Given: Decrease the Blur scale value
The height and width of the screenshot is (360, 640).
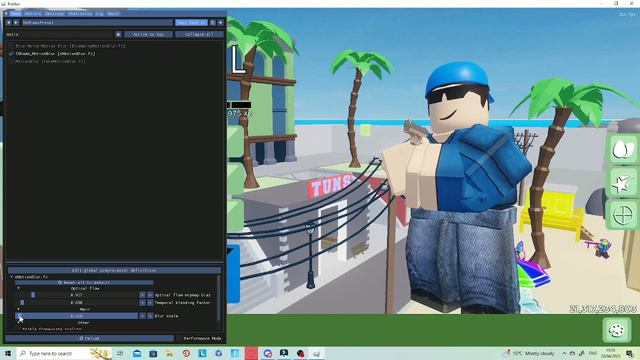Looking at the screenshot, I should pyautogui.click(x=142, y=316).
